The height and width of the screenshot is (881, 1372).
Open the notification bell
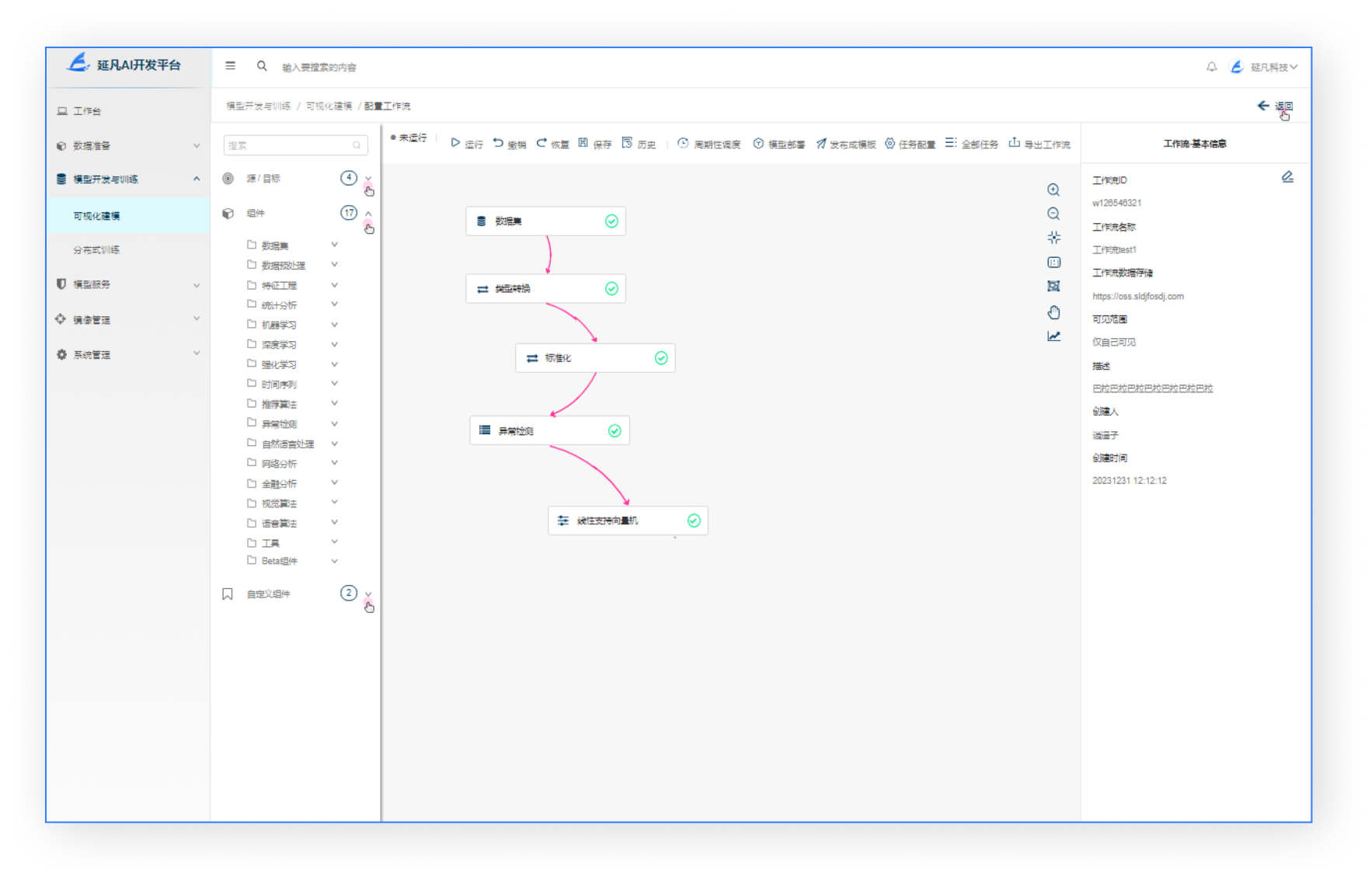(1211, 68)
